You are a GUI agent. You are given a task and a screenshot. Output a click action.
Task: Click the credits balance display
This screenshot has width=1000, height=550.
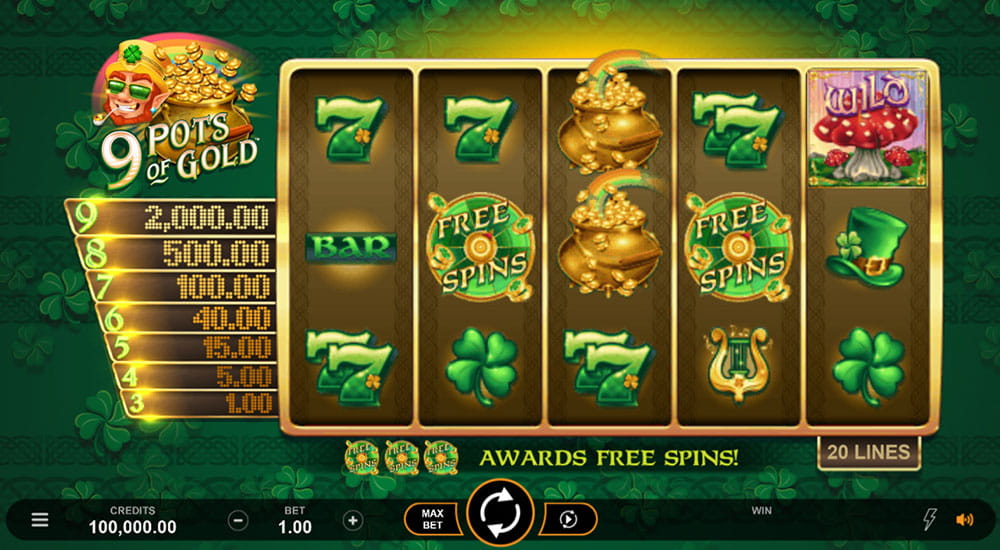[133, 521]
